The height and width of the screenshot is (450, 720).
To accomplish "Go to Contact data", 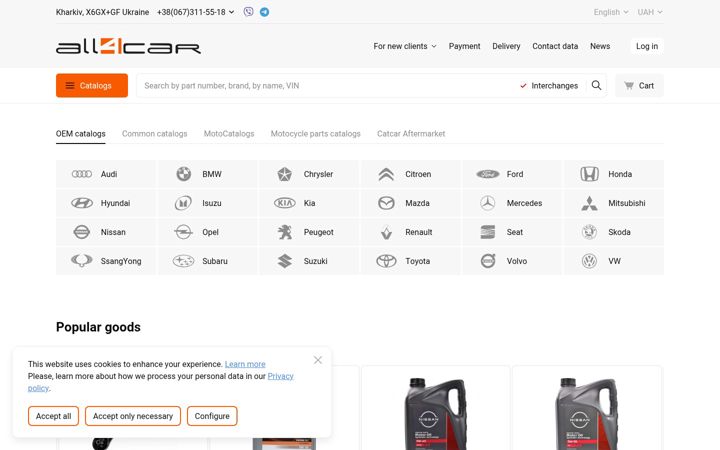I will (555, 46).
